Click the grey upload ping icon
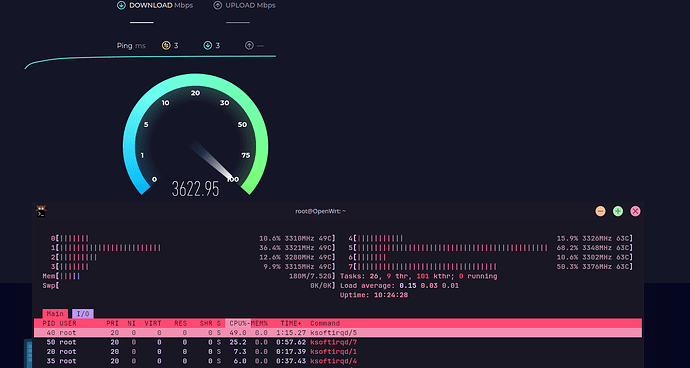This screenshot has height=368, width=690. [249, 45]
